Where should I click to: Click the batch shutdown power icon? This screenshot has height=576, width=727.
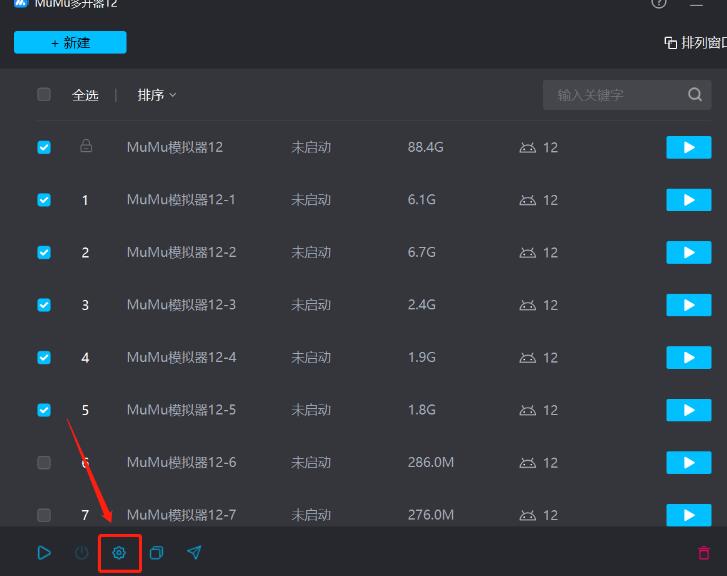tap(82, 552)
